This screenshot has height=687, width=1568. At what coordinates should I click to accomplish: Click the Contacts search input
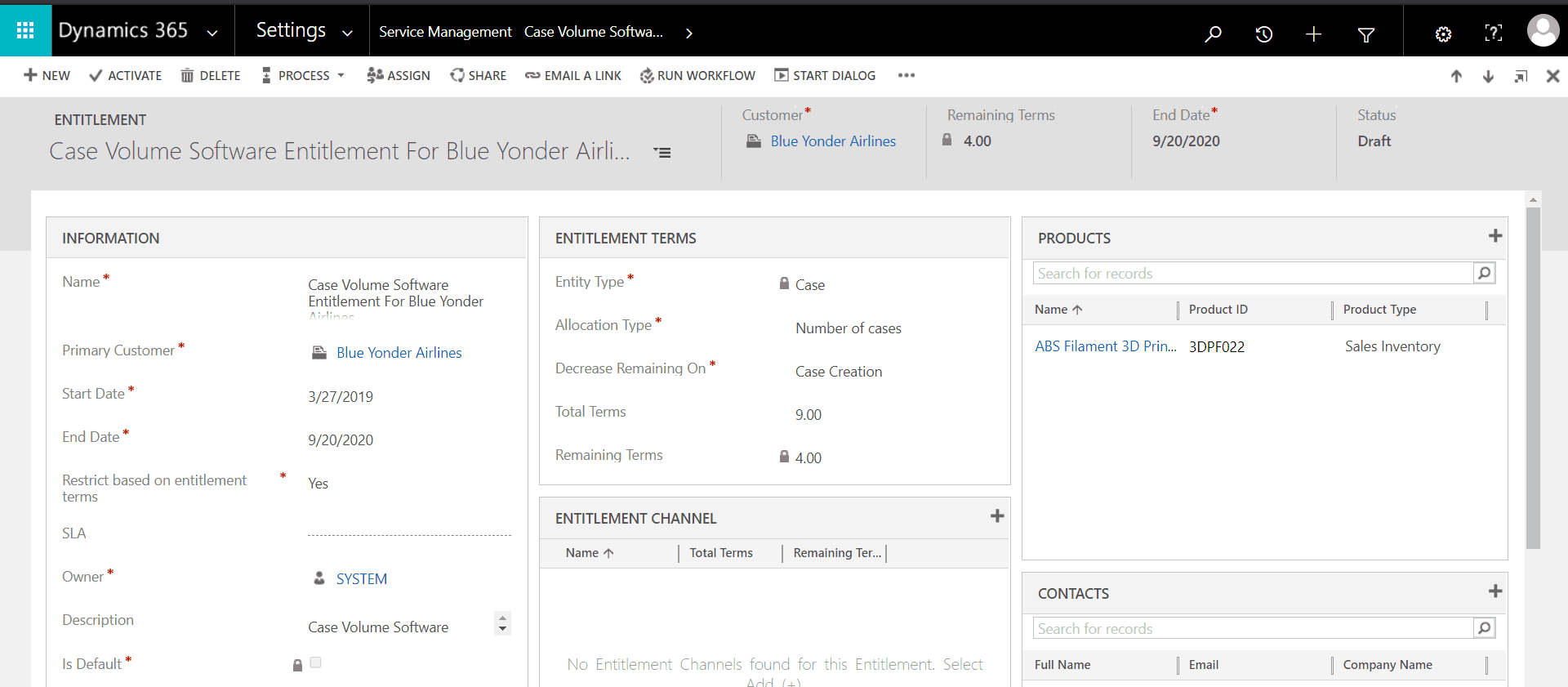pos(1254,628)
